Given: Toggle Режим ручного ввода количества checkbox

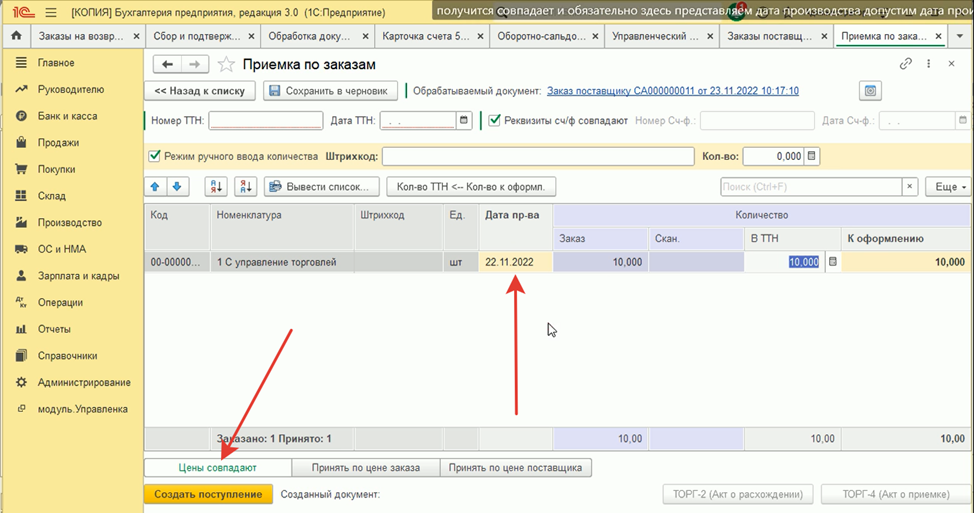Looking at the screenshot, I should (x=155, y=157).
